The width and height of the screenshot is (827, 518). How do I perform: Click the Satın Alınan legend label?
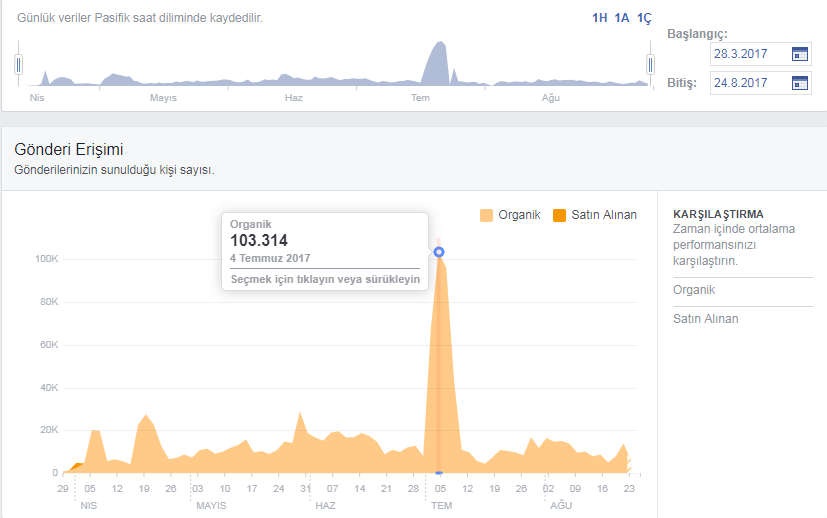604,215
